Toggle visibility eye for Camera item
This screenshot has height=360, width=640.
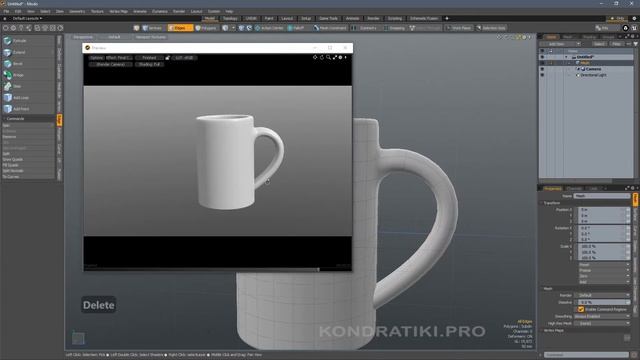(x=542, y=69)
